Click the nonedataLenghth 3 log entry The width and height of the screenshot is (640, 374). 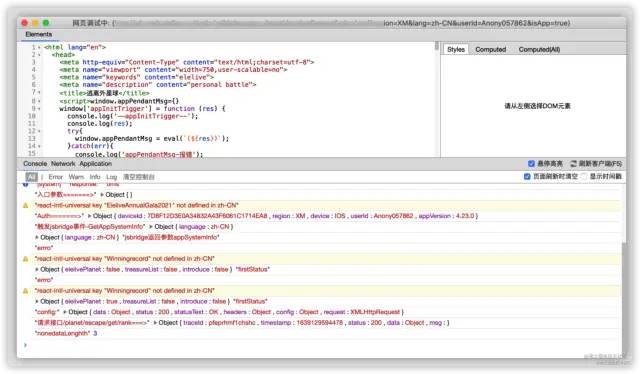66,333
